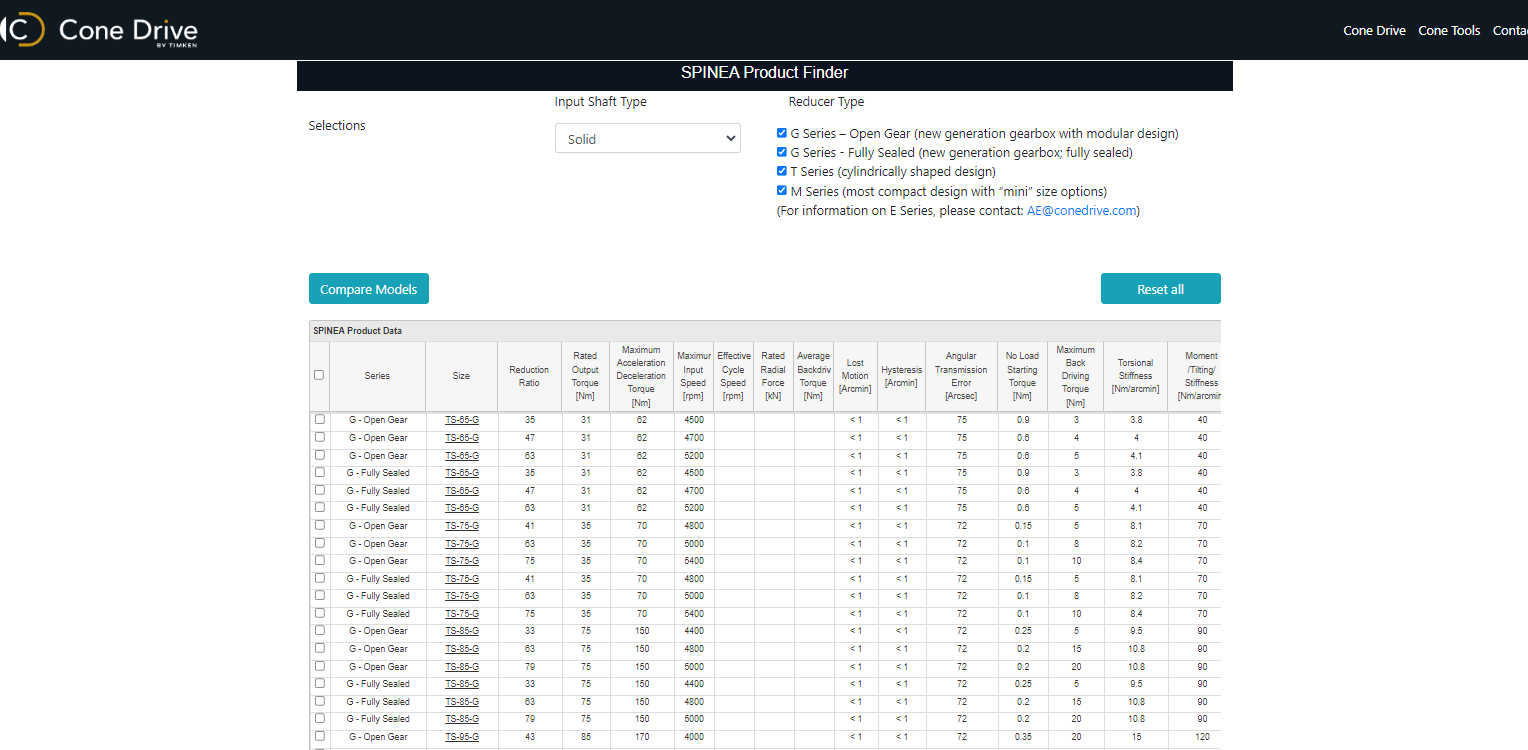Open TS-75-G link in Open Gear ratio 63 row
Screen dimensions: 1528x750
(x=462, y=544)
